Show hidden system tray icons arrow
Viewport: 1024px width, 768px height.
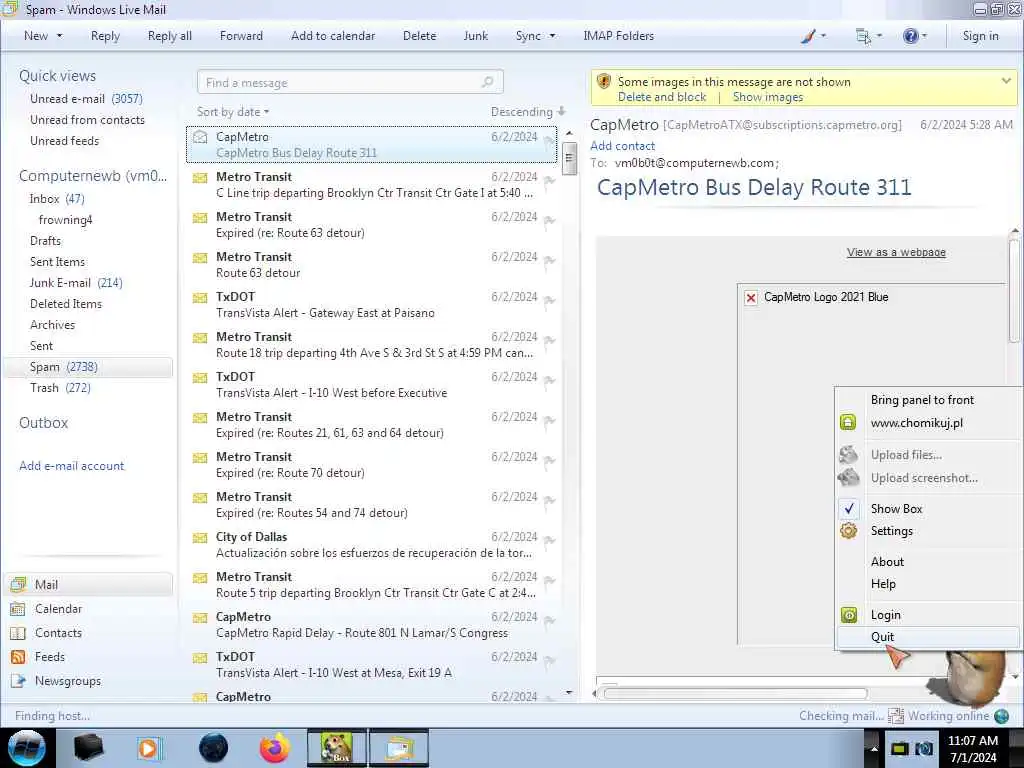click(x=874, y=748)
